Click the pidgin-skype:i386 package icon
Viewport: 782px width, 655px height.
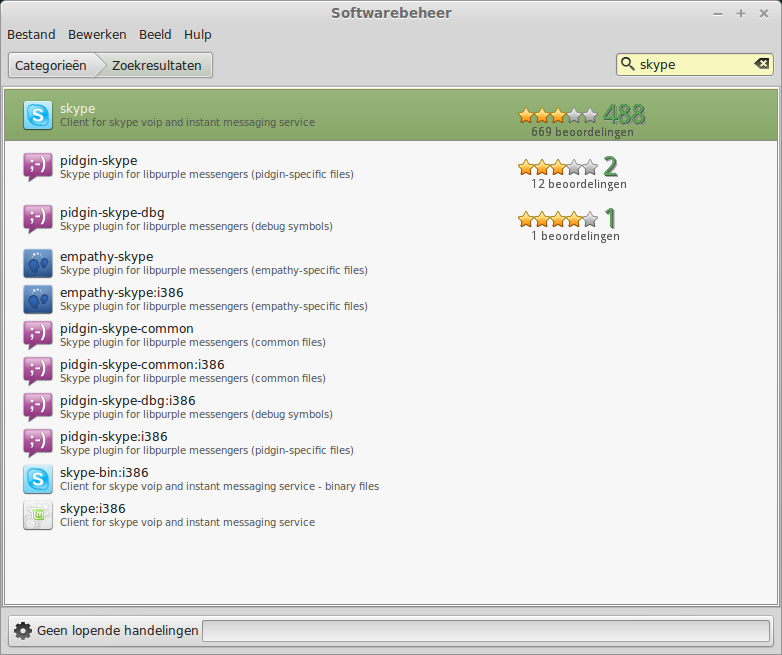click(x=38, y=443)
